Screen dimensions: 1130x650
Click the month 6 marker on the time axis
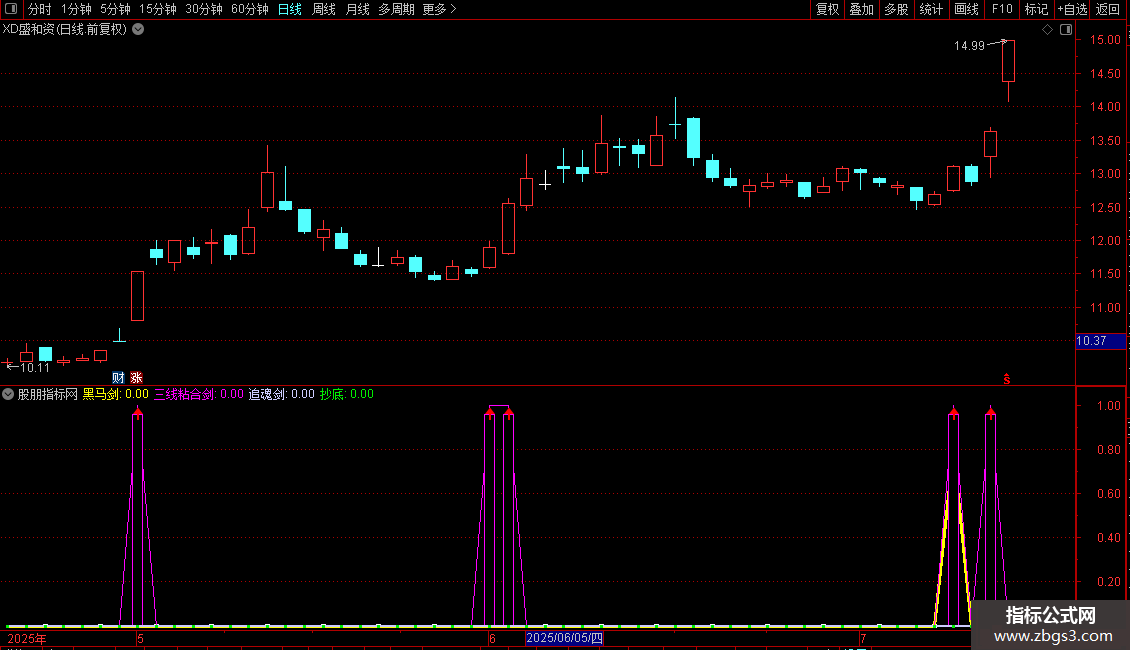point(492,638)
